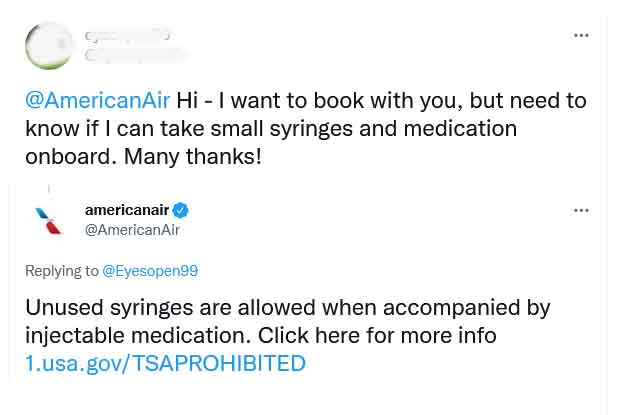
Task: Click the 'Replying to' label
Action: point(62,271)
